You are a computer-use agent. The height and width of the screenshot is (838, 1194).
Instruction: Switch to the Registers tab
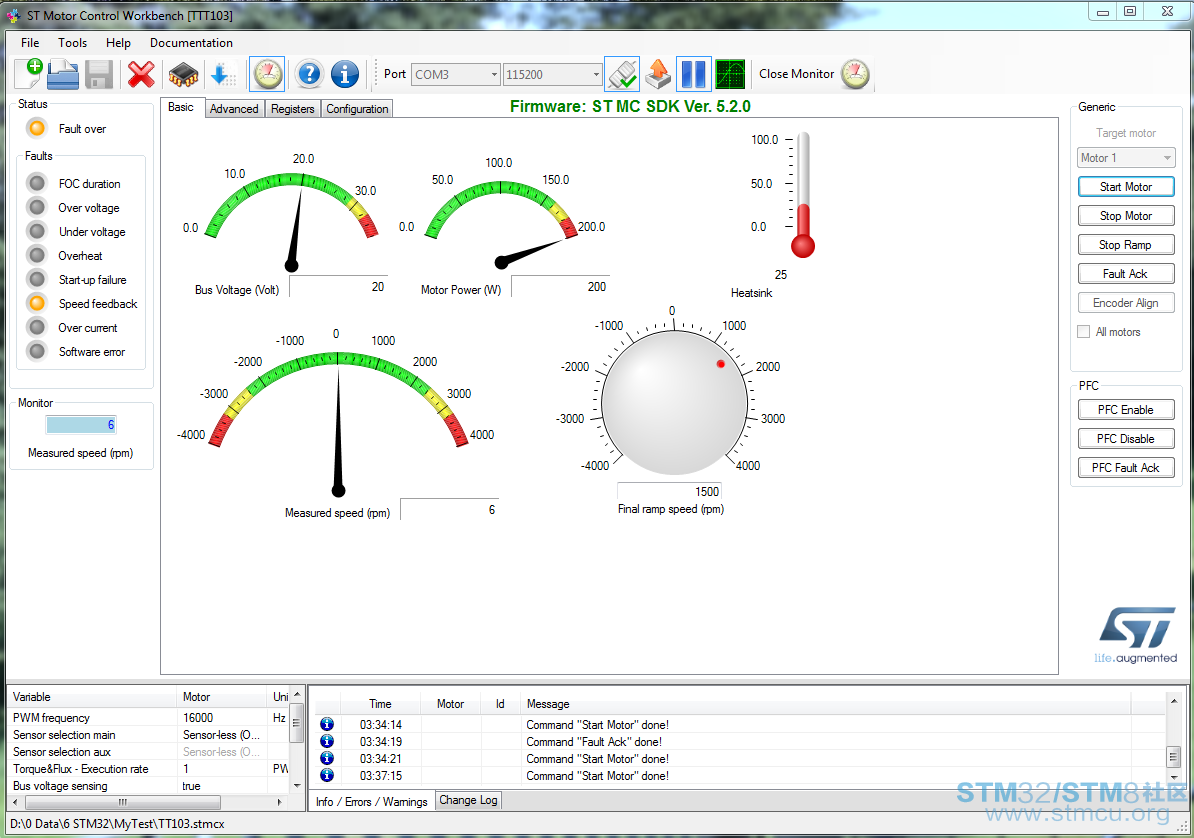point(292,109)
